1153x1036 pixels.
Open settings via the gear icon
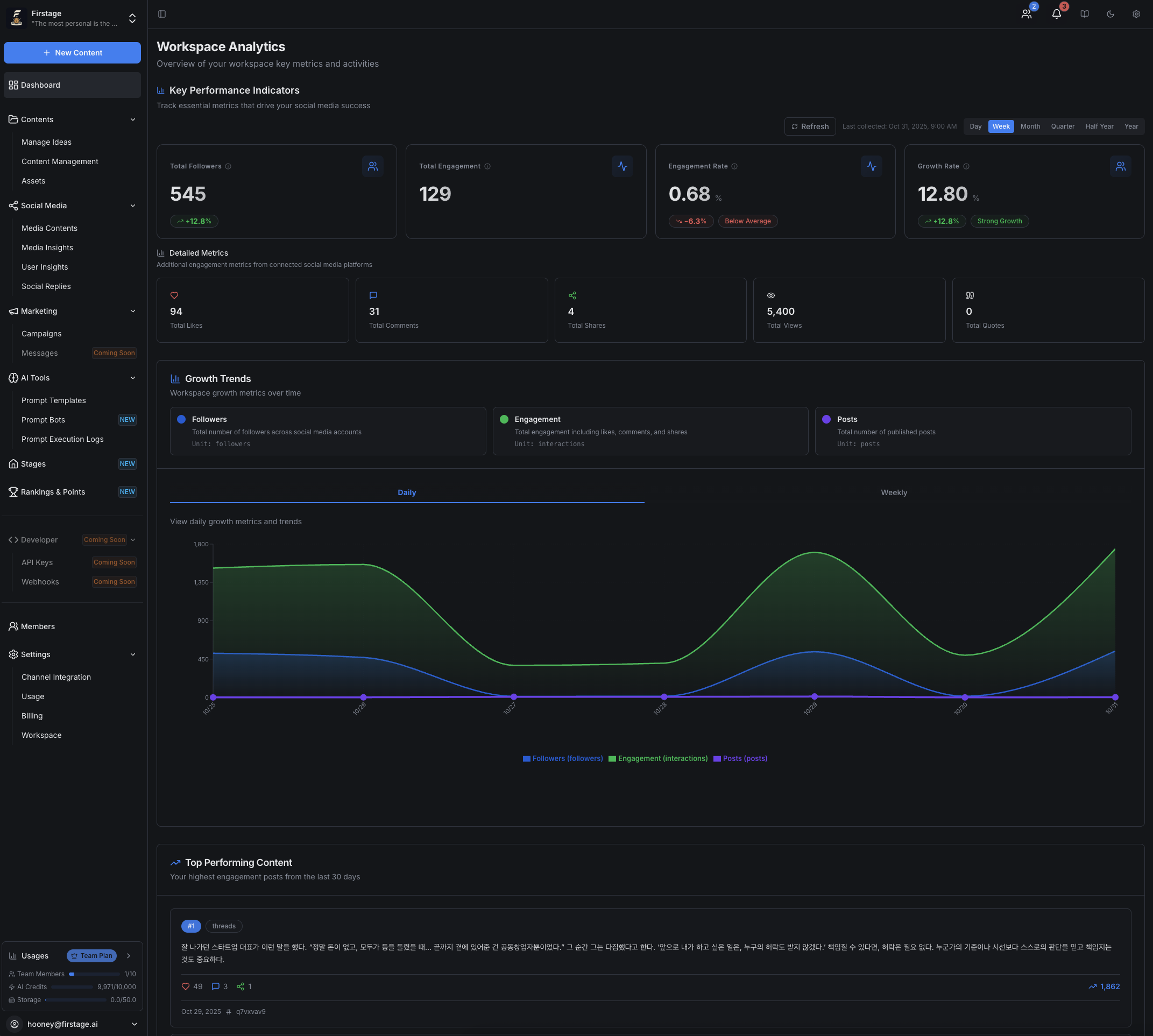pyautogui.click(x=1136, y=13)
